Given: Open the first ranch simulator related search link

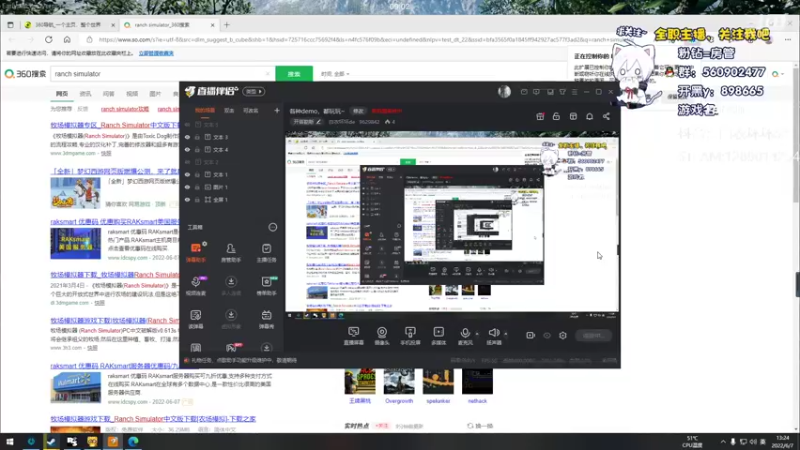Looking at the screenshot, I should coord(124,109).
